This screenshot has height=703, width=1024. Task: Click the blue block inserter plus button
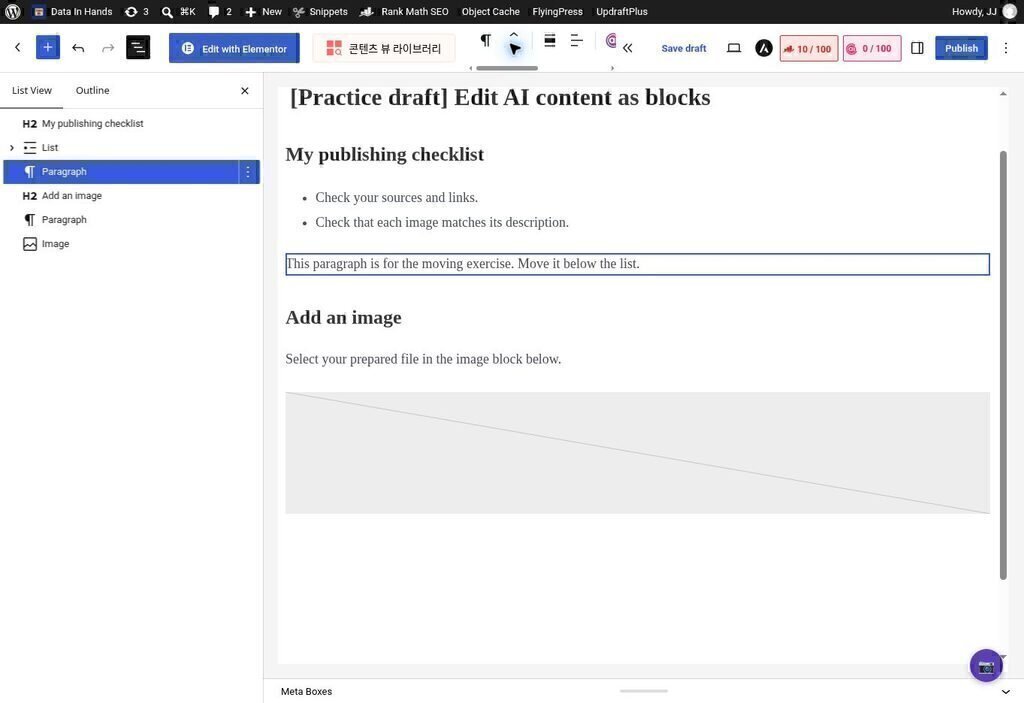(x=48, y=48)
